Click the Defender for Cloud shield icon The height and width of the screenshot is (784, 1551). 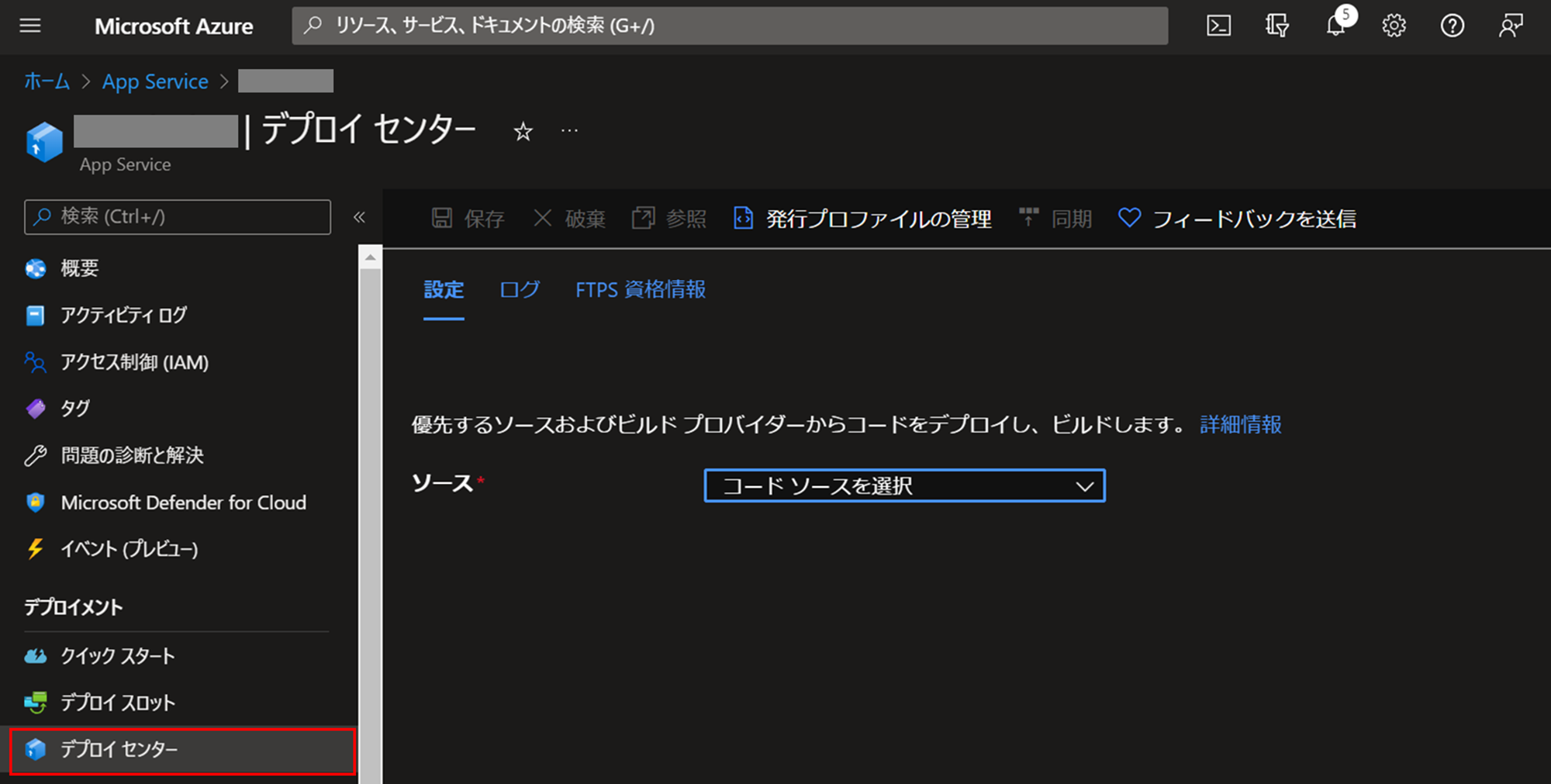[x=36, y=503]
